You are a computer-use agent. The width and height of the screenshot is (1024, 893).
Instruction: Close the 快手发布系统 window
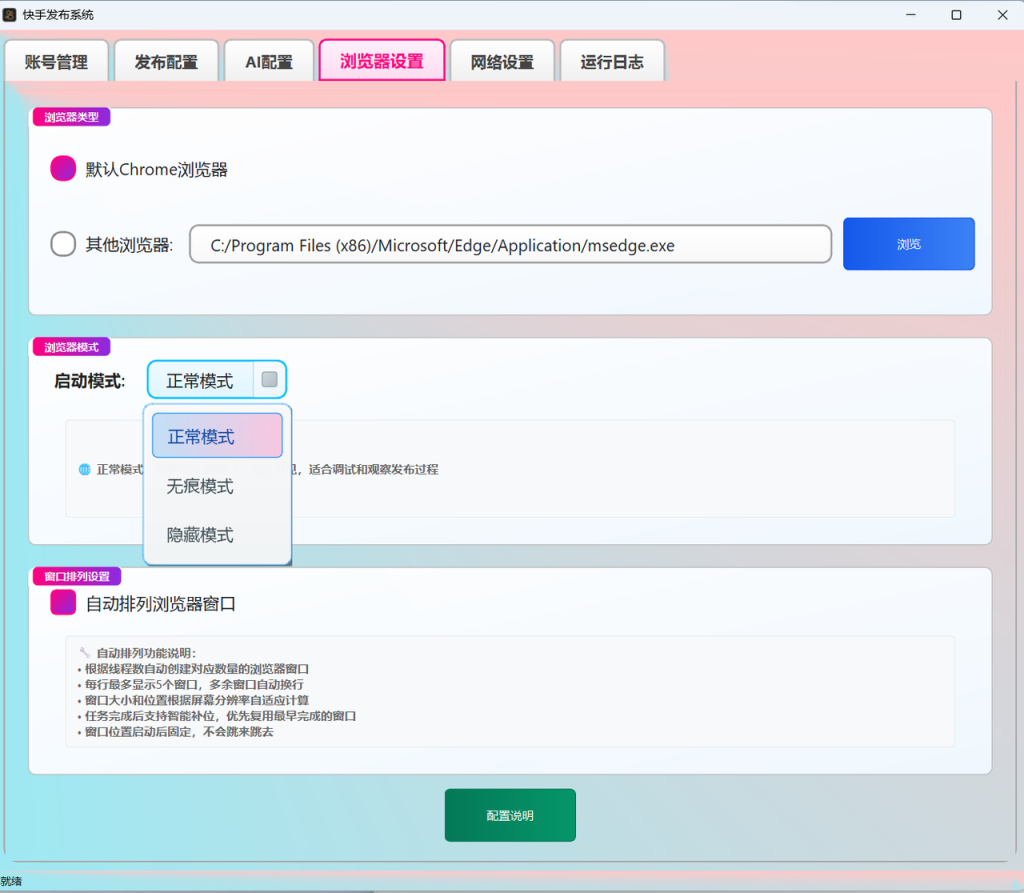(1002, 14)
